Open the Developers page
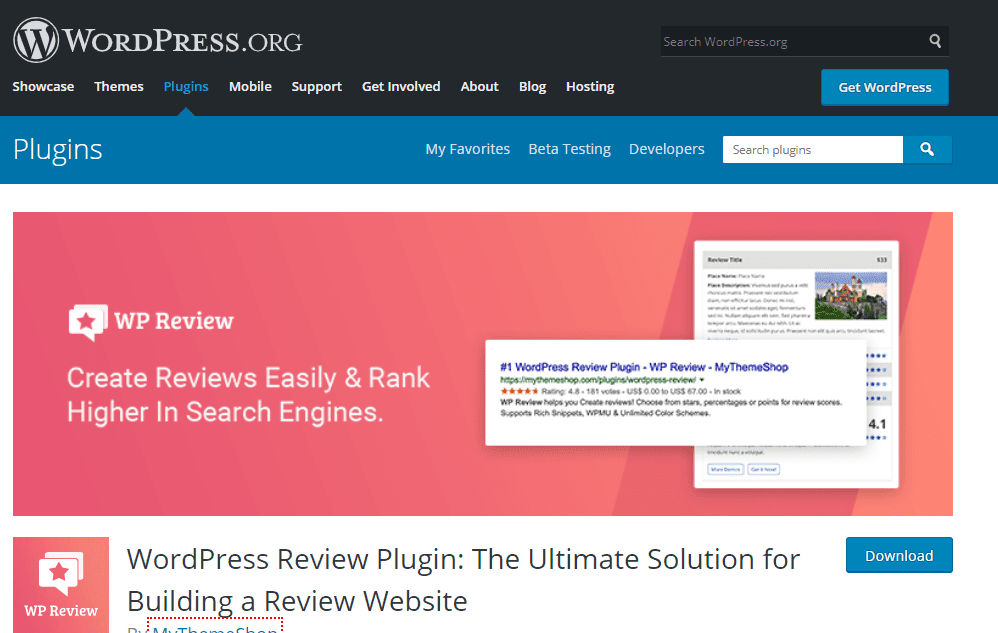Screen dimensions: 998x633 pos(666,149)
